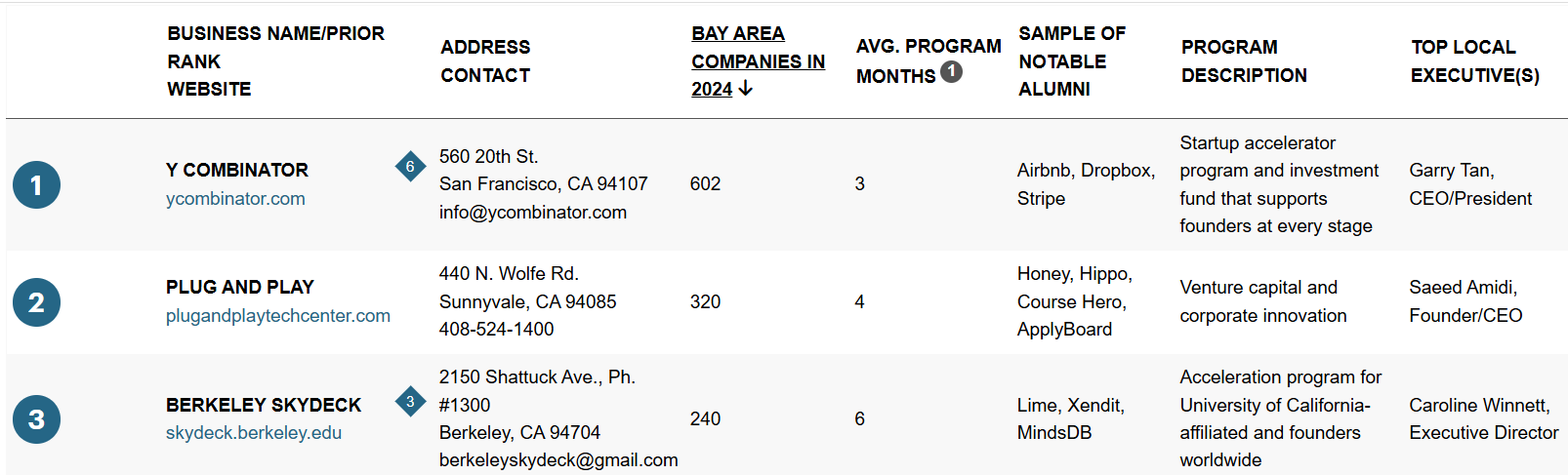
Task: Click the rank 1 circle badge
Action: tap(36, 185)
